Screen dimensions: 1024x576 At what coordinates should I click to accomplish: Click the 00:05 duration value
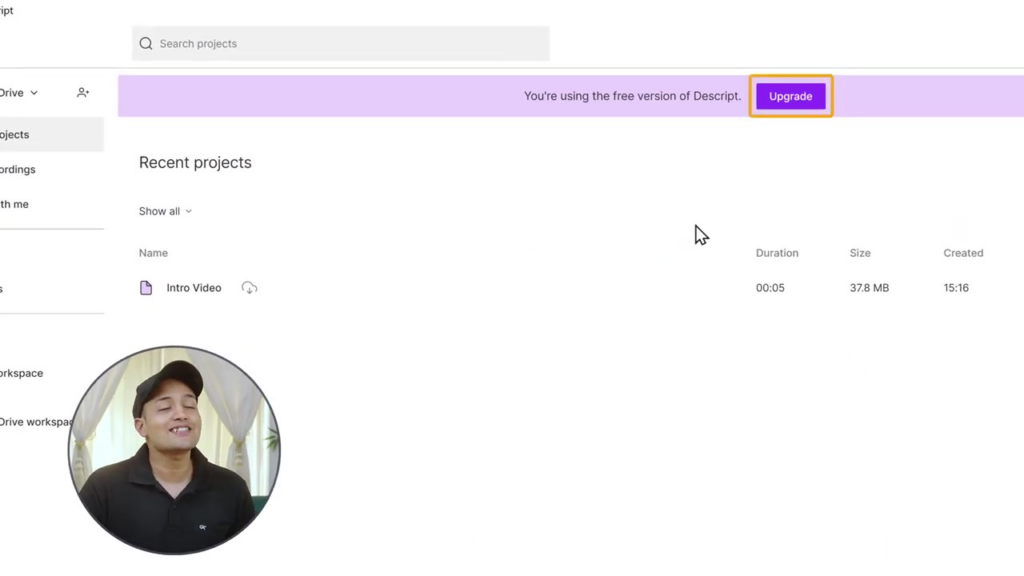click(770, 288)
